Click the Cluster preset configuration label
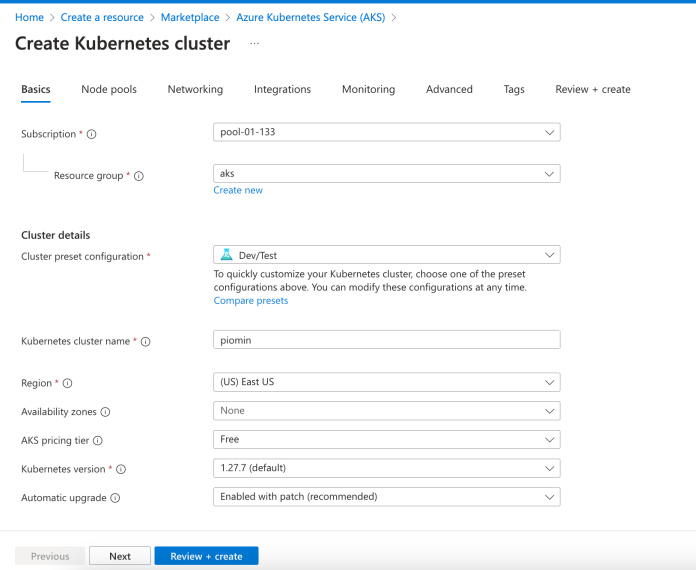Viewport: 696px width, 570px height. click(83, 257)
